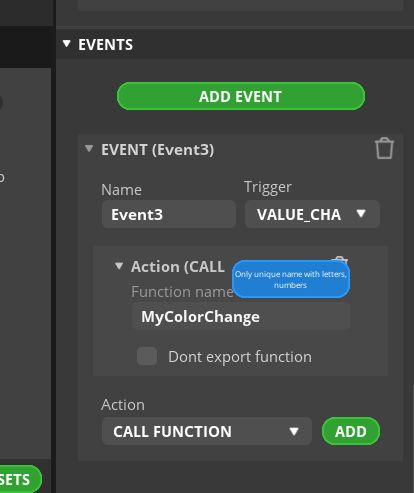Click the Action (CALL header label
This screenshot has width=414, height=493.
click(x=178, y=267)
